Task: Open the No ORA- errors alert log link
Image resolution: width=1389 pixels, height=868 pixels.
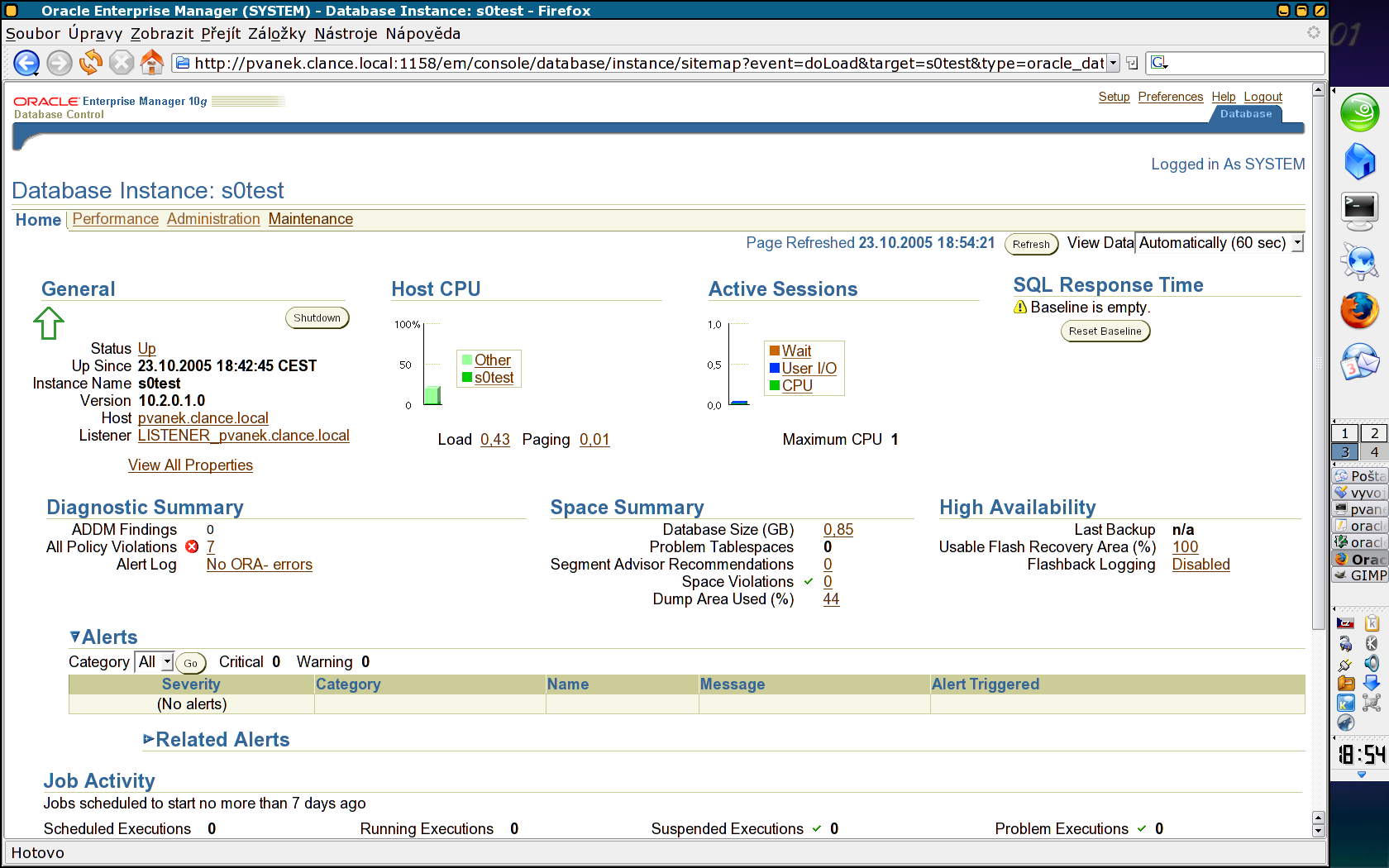Action: coord(260,564)
